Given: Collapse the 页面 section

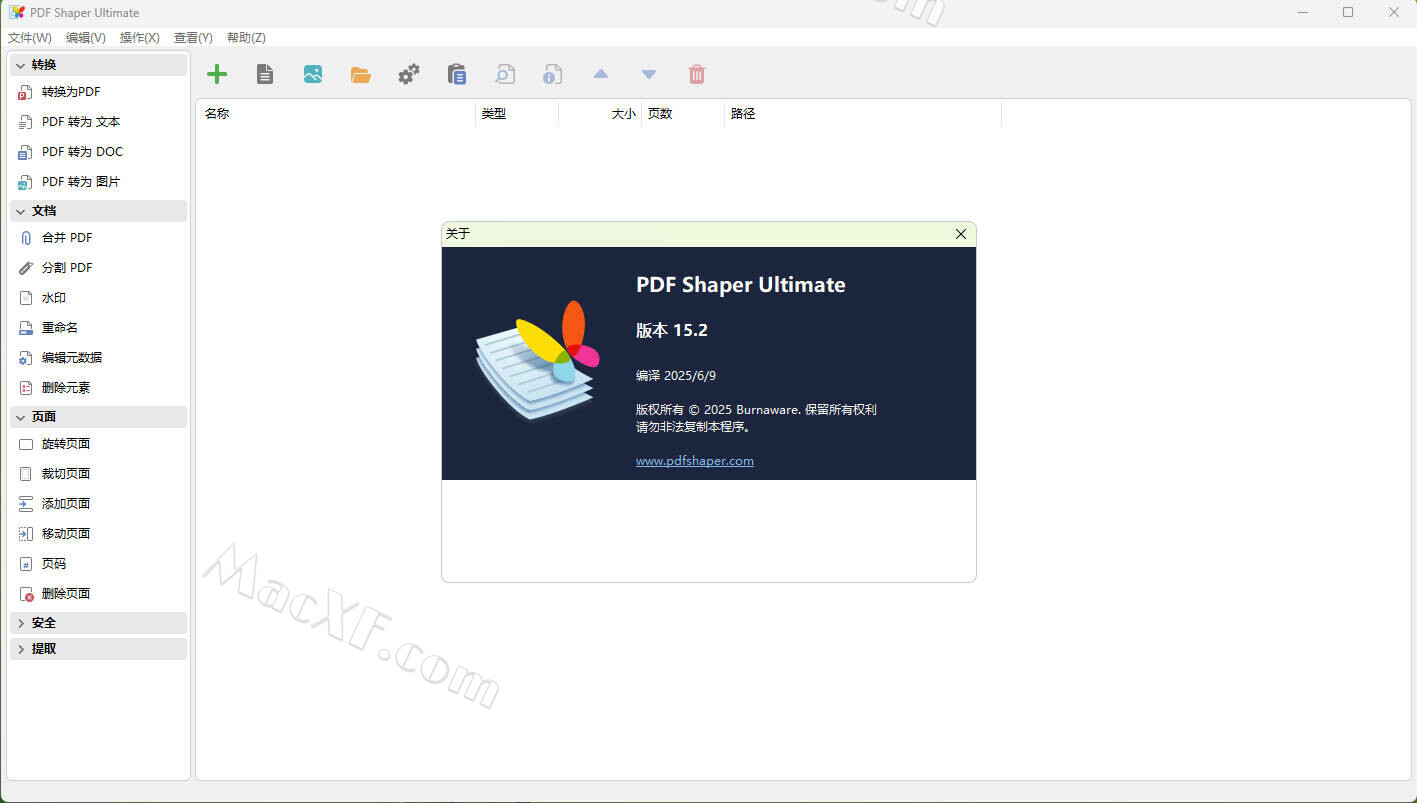Looking at the screenshot, I should click(x=98, y=417).
